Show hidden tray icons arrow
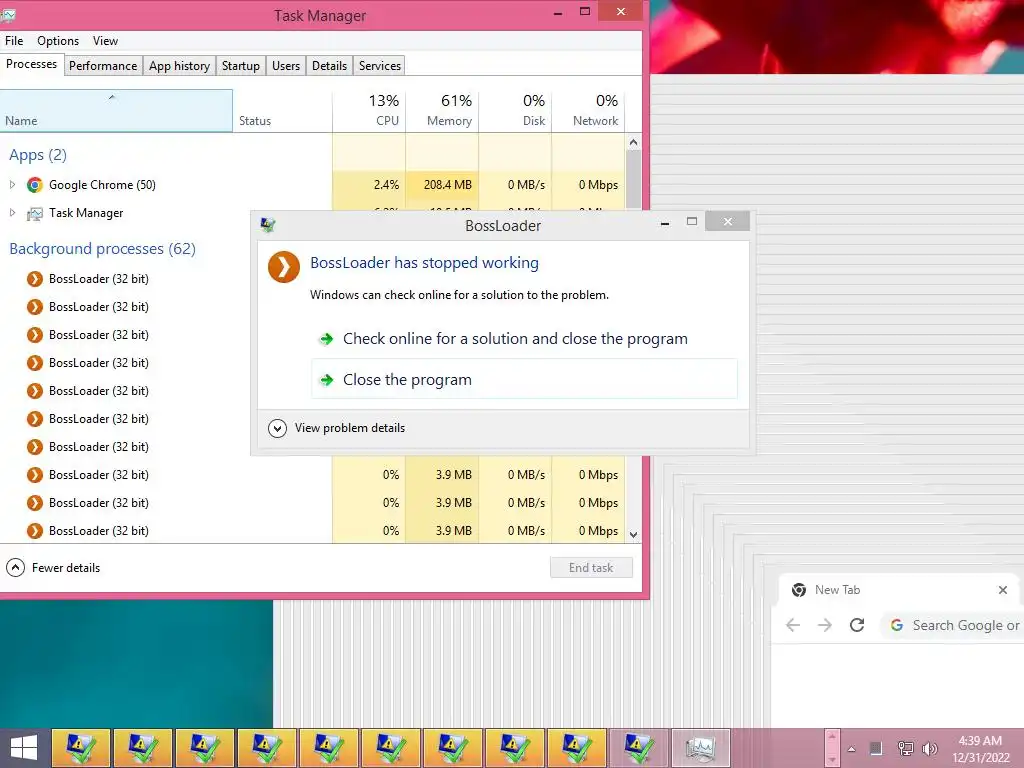This screenshot has height=768, width=1024. coord(851,749)
